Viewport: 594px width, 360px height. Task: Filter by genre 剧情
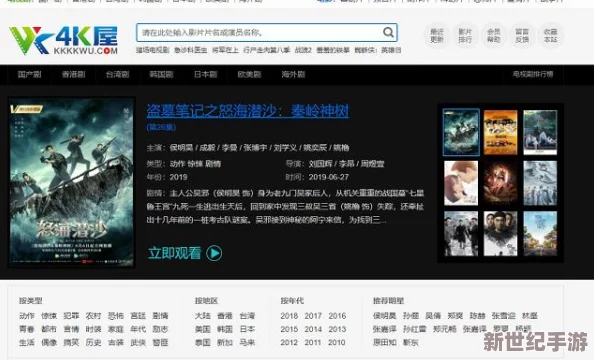pyautogui.click(x=160, y=316)
